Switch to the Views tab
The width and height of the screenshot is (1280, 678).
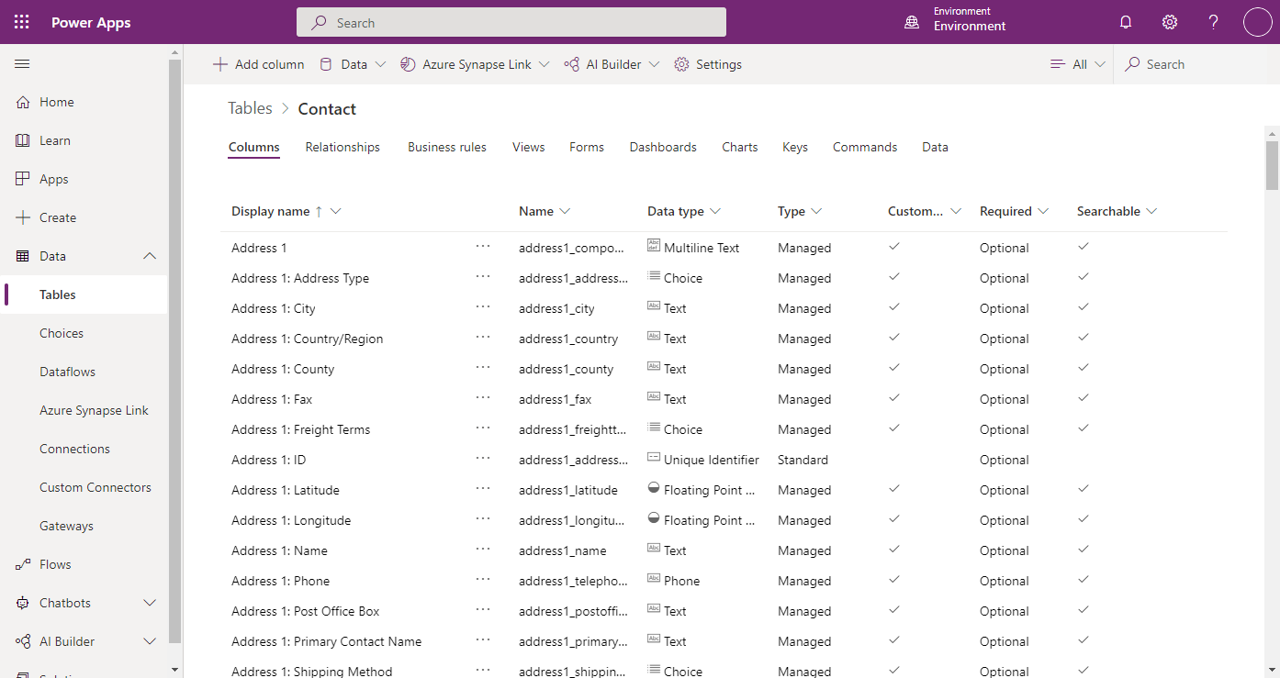click(x=528, y=147)
